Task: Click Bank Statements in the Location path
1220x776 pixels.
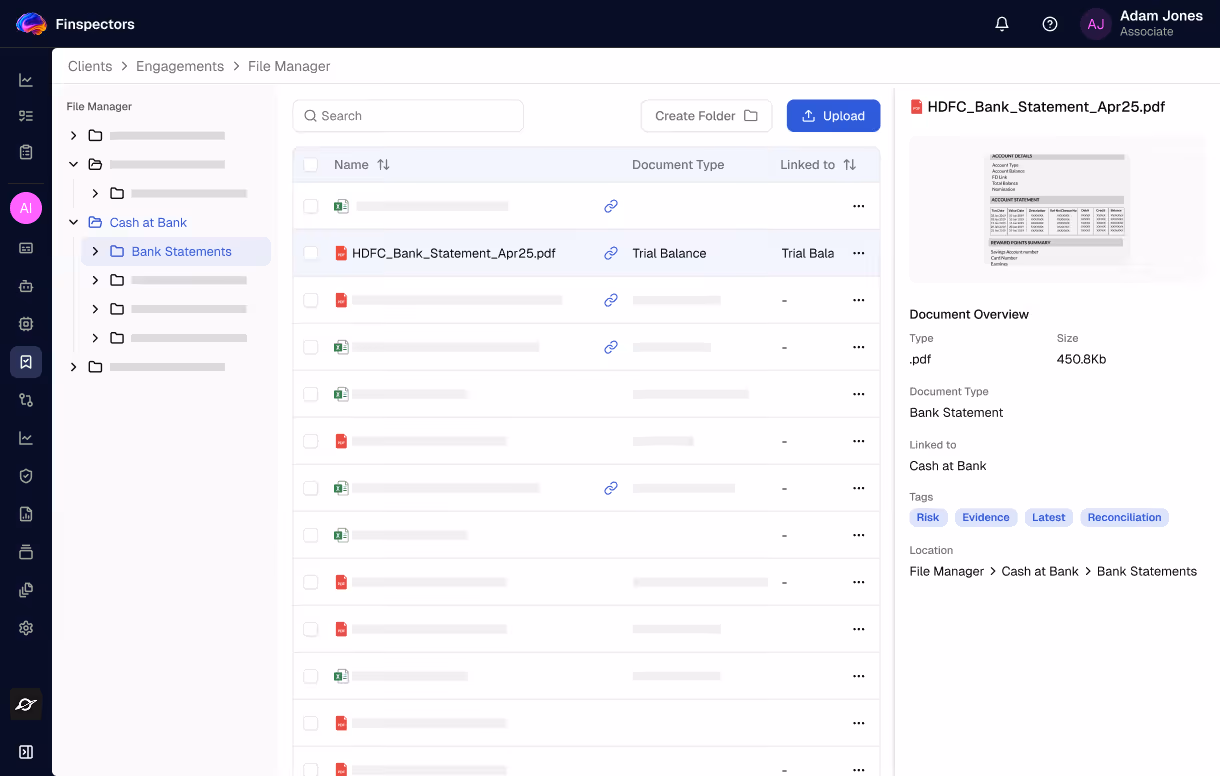Action: click(x=1147, y=571)
